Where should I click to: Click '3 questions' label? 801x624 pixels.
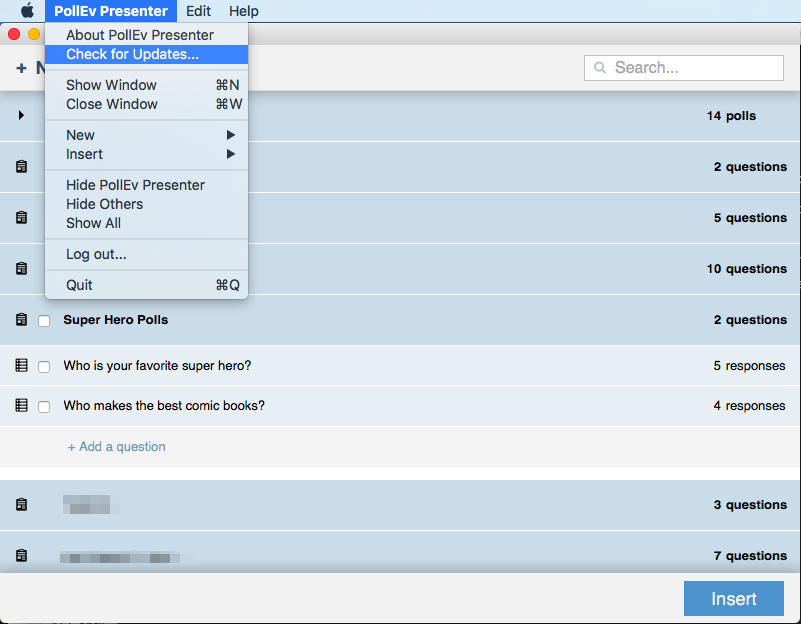[750, 505]
